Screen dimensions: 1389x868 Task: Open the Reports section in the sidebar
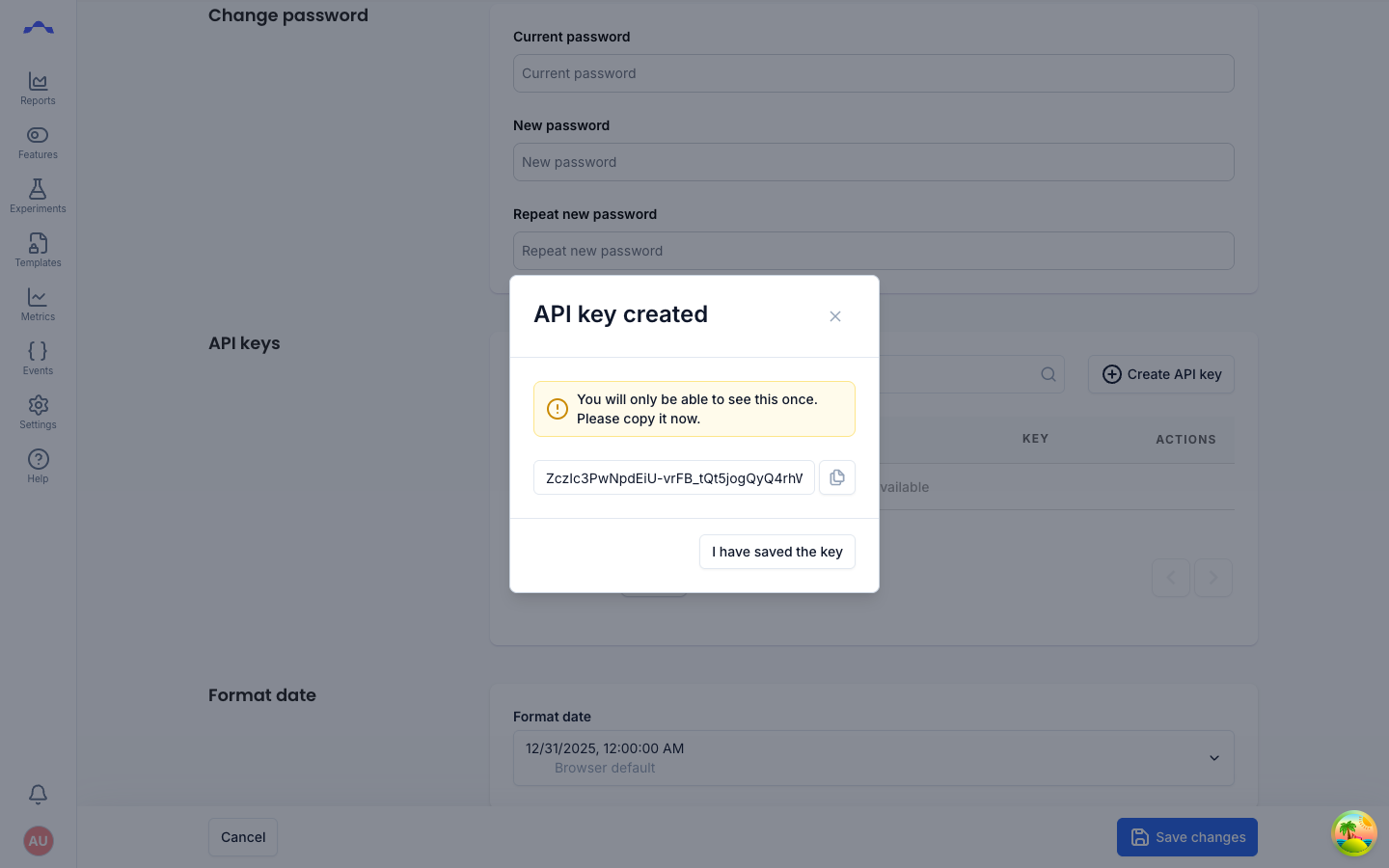(x=38, y=89)
